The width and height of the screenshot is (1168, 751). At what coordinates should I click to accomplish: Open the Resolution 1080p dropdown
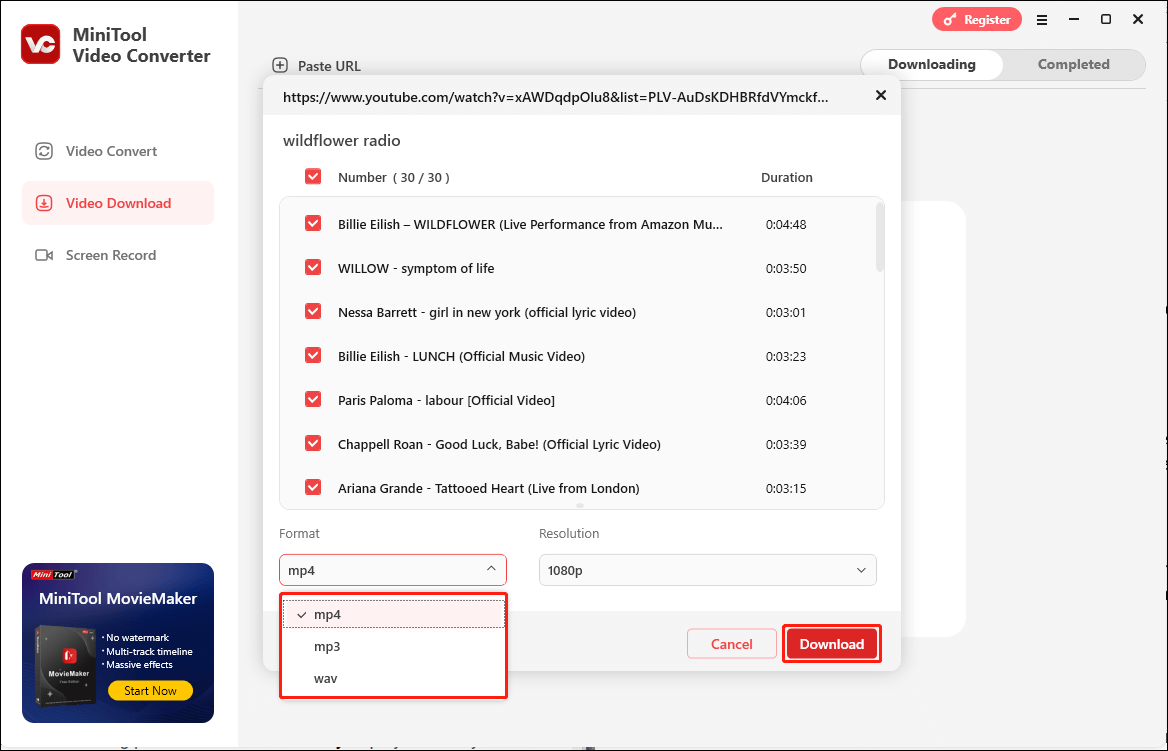click(708, 570)
